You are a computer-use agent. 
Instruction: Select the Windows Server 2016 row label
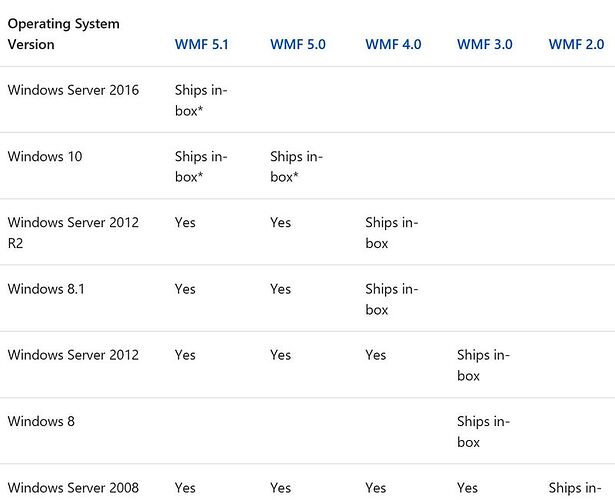click(73, 90)
